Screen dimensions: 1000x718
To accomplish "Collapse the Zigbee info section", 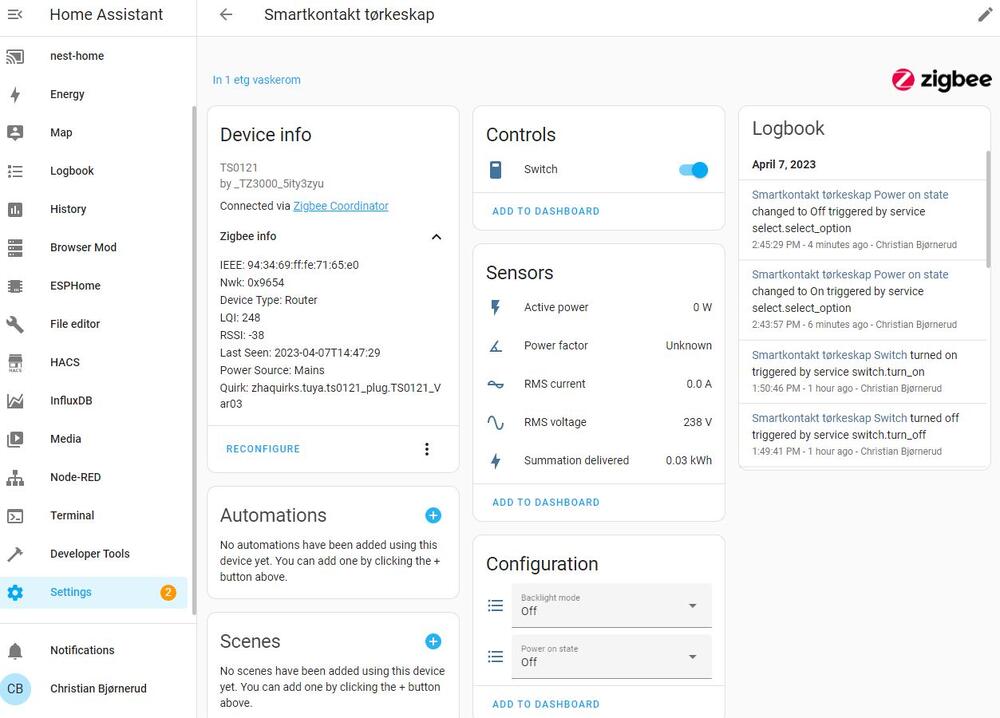I will 436,237.
